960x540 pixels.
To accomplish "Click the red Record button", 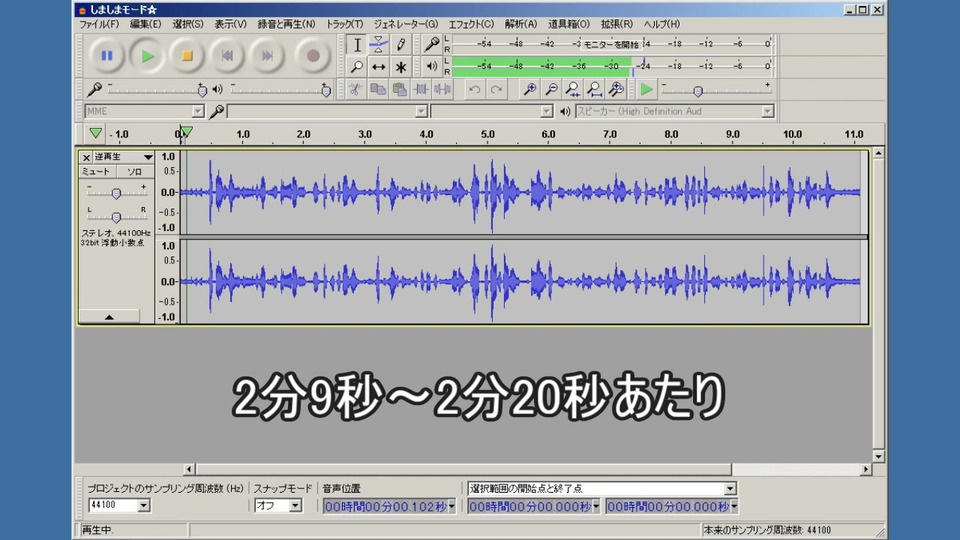I will (313, 56).
